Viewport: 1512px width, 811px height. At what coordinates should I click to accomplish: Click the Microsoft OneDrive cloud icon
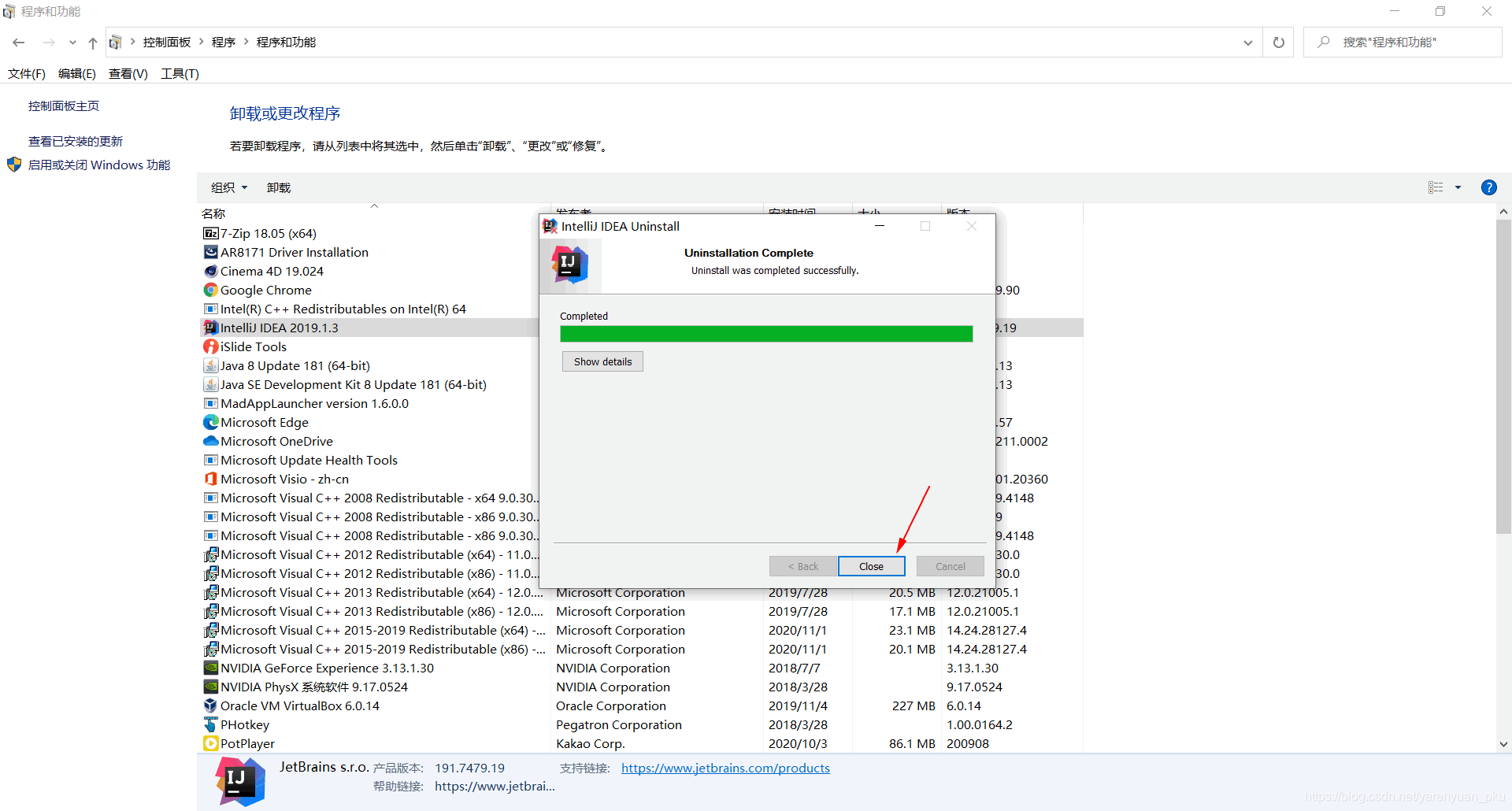pyautogui.click(x=211, y=441)
